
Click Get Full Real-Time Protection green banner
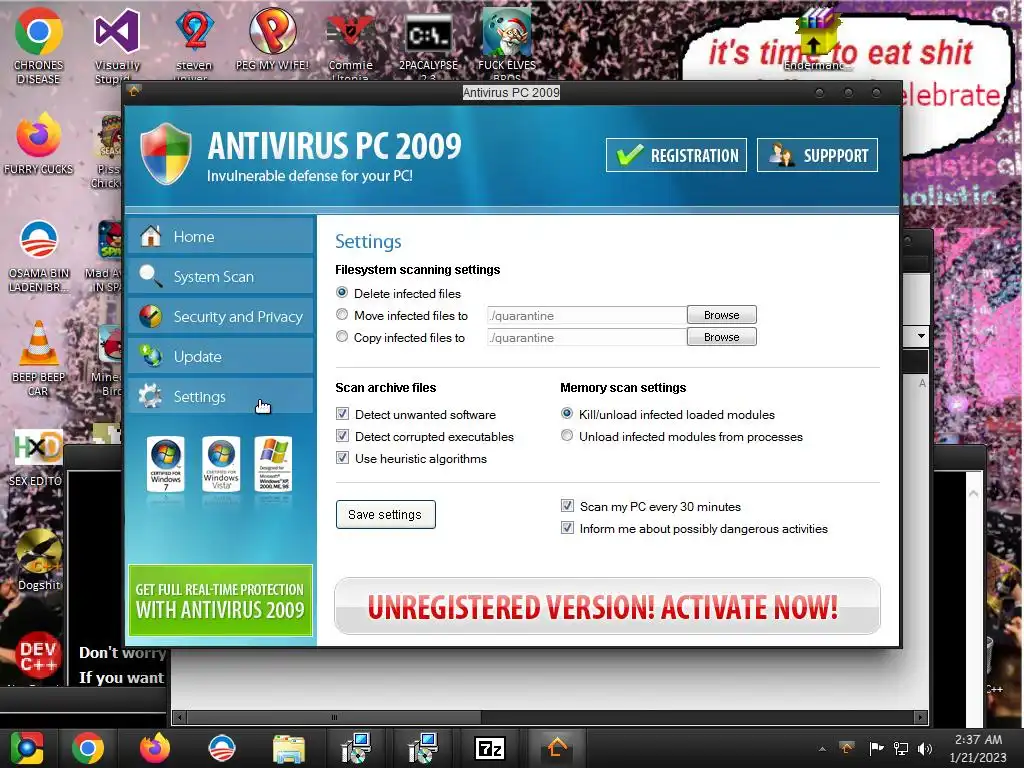click(x=221, y=600)
